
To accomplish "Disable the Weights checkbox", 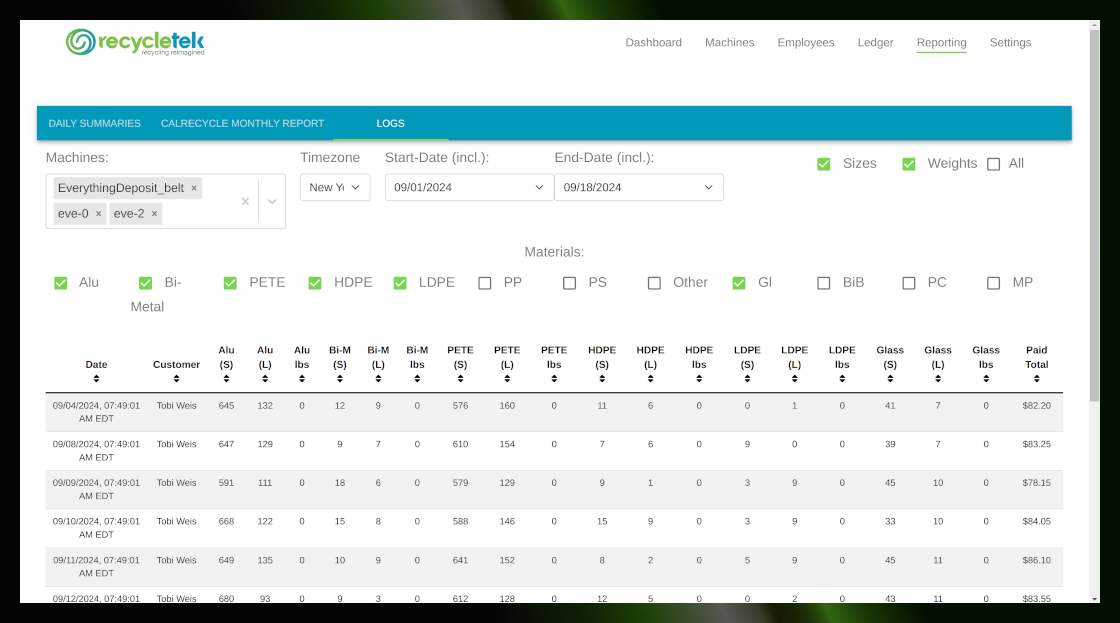I will (909, 164).
